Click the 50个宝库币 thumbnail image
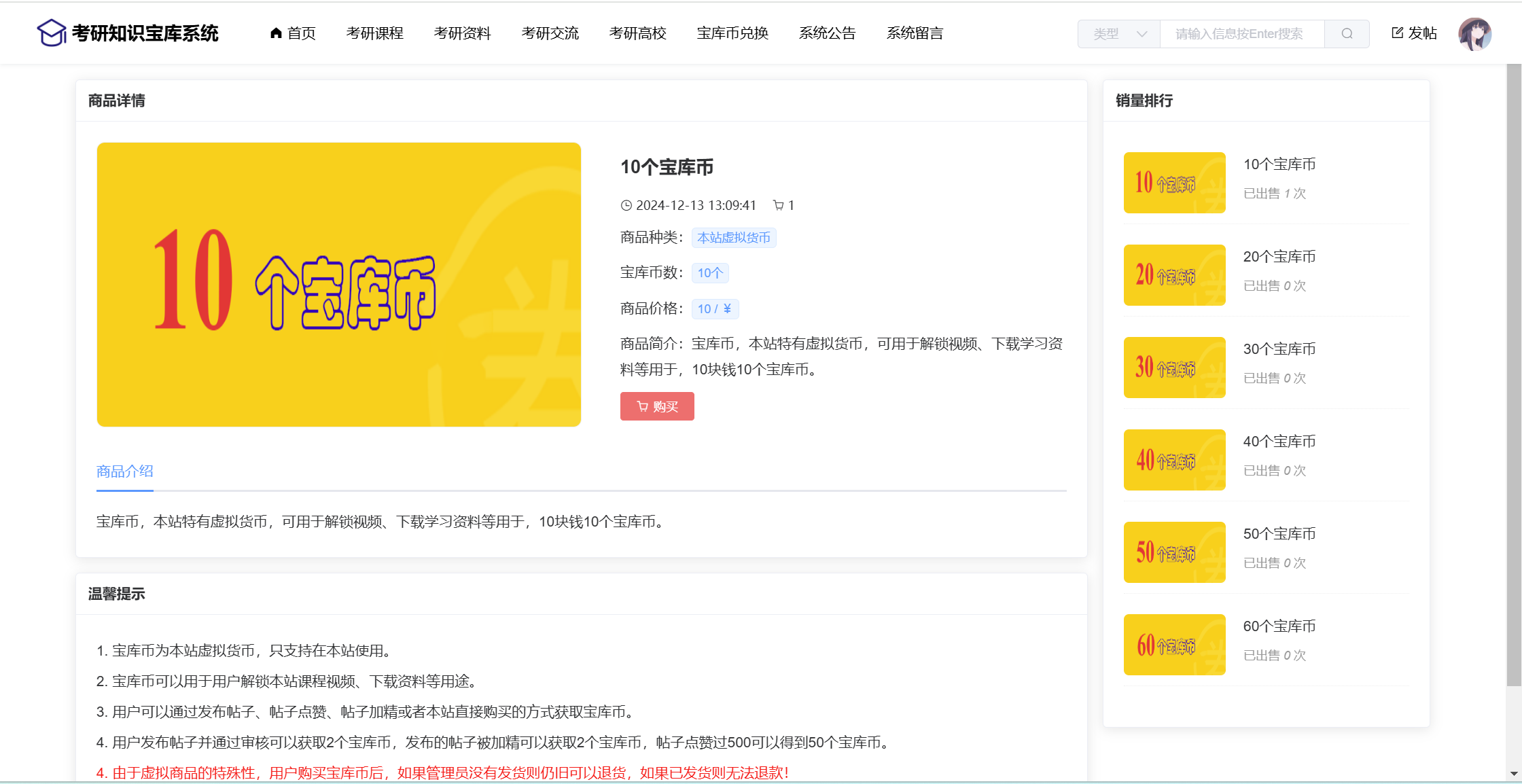Viewport: 1522px width, 784px height. [1174, 552]
